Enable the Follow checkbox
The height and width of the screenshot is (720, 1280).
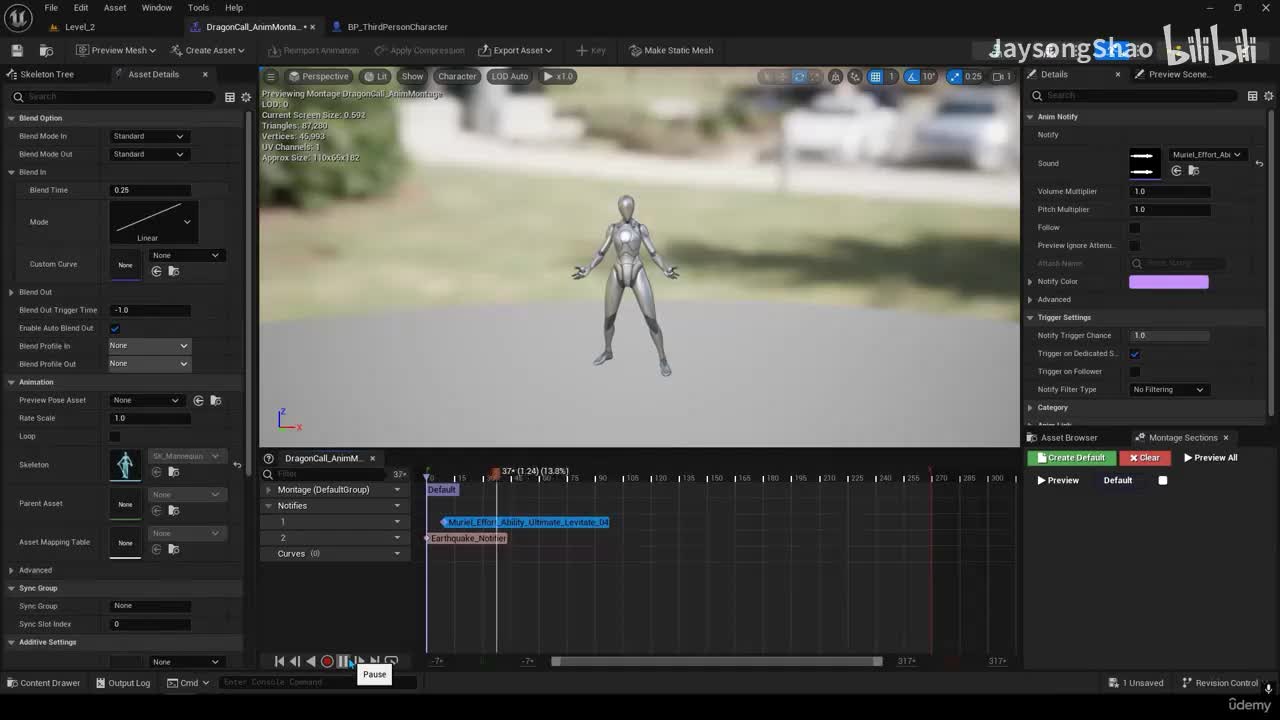[1134, 227]
